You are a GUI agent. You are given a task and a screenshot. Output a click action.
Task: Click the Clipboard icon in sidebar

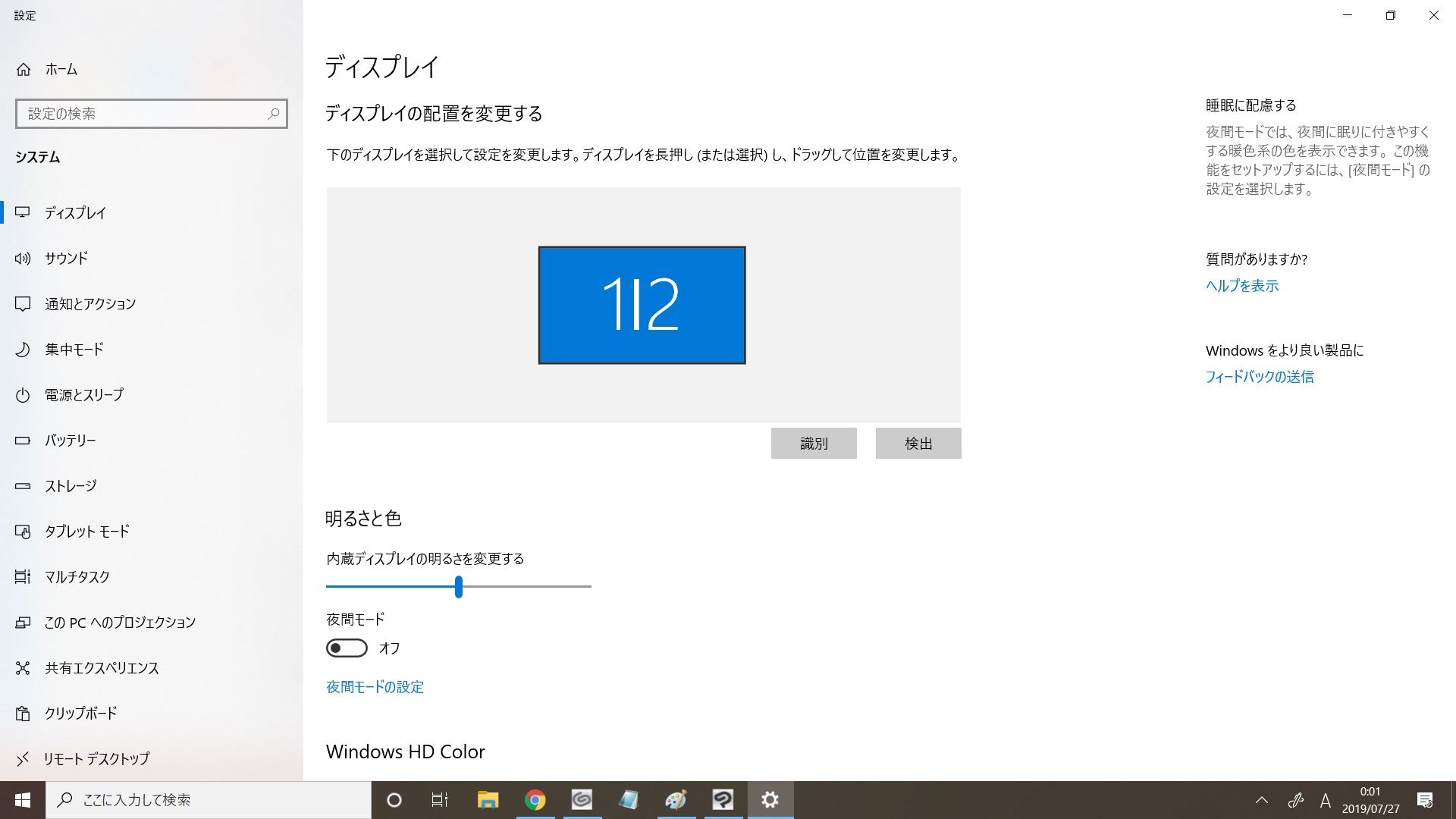point(23,714)
